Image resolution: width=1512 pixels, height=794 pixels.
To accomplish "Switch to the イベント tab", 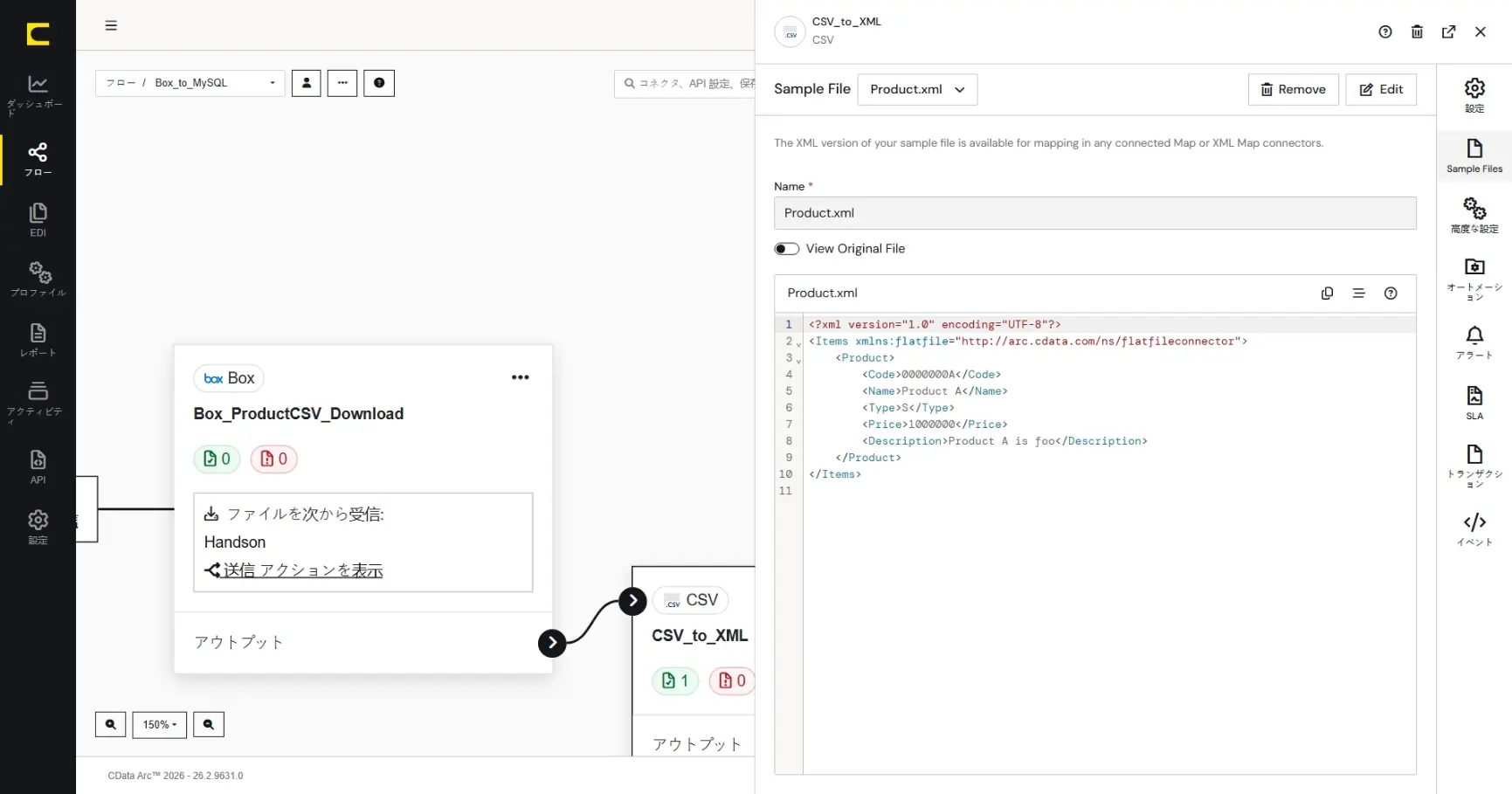I will (x=1474, y=529).
